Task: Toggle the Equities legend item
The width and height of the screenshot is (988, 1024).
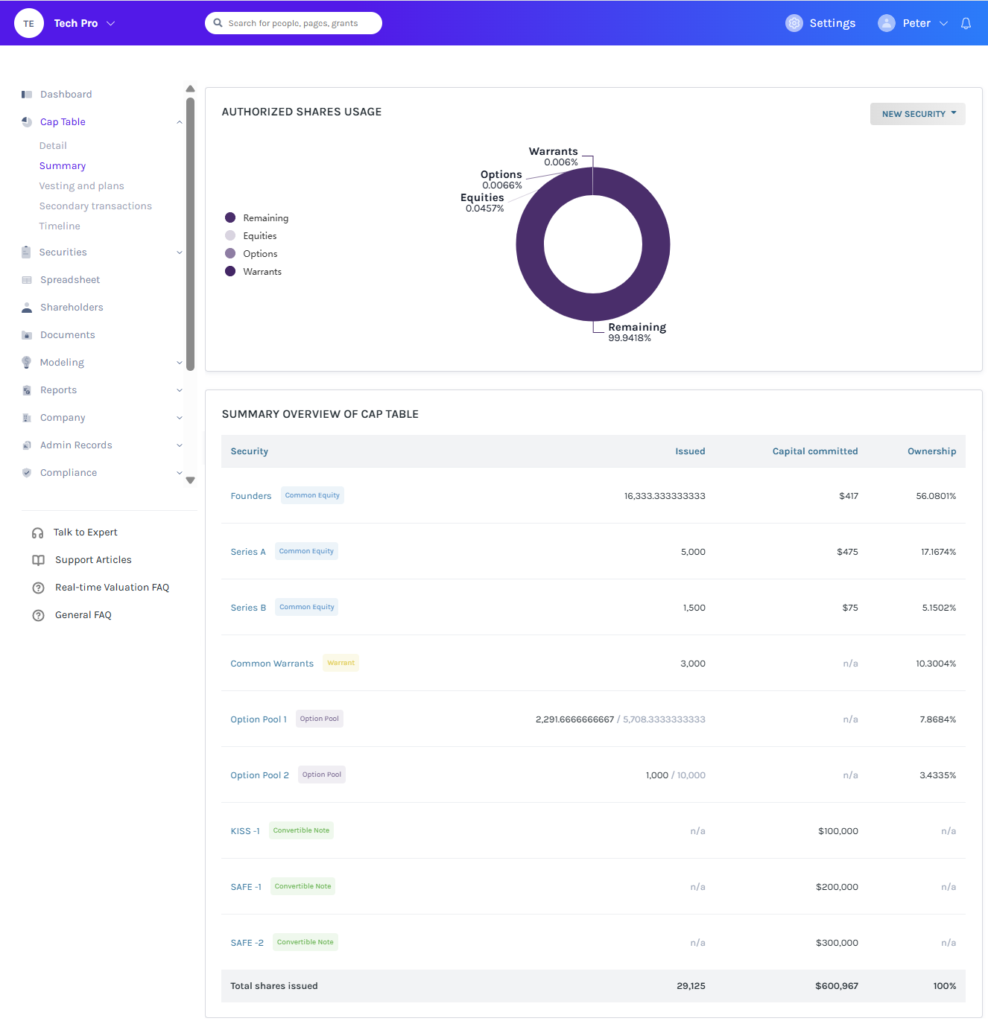Action: point(251,236)
